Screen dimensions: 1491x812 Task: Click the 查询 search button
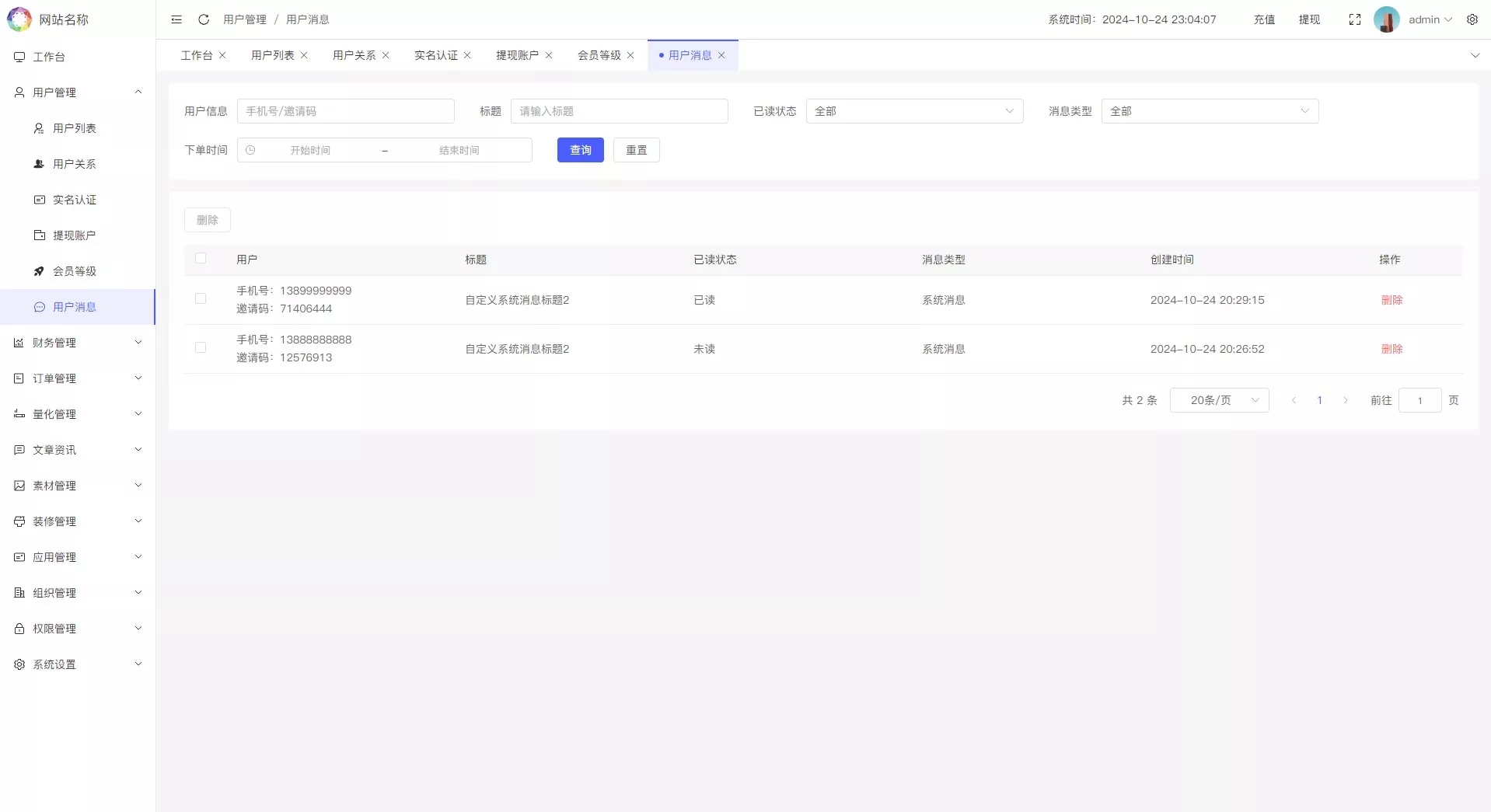(580, 150)
